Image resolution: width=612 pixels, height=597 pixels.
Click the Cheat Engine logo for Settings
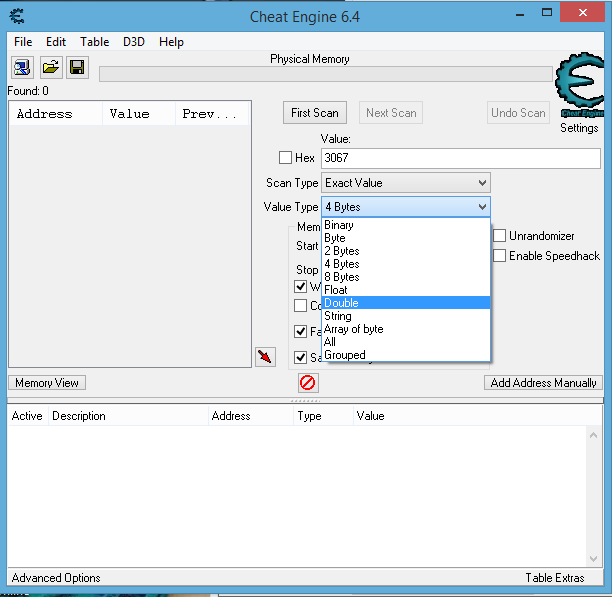(x=578, y=91)
